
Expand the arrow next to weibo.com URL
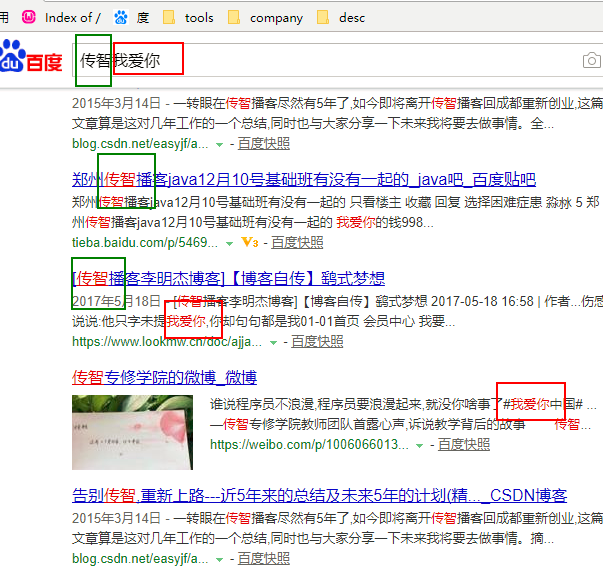click(x=421, y=445)
